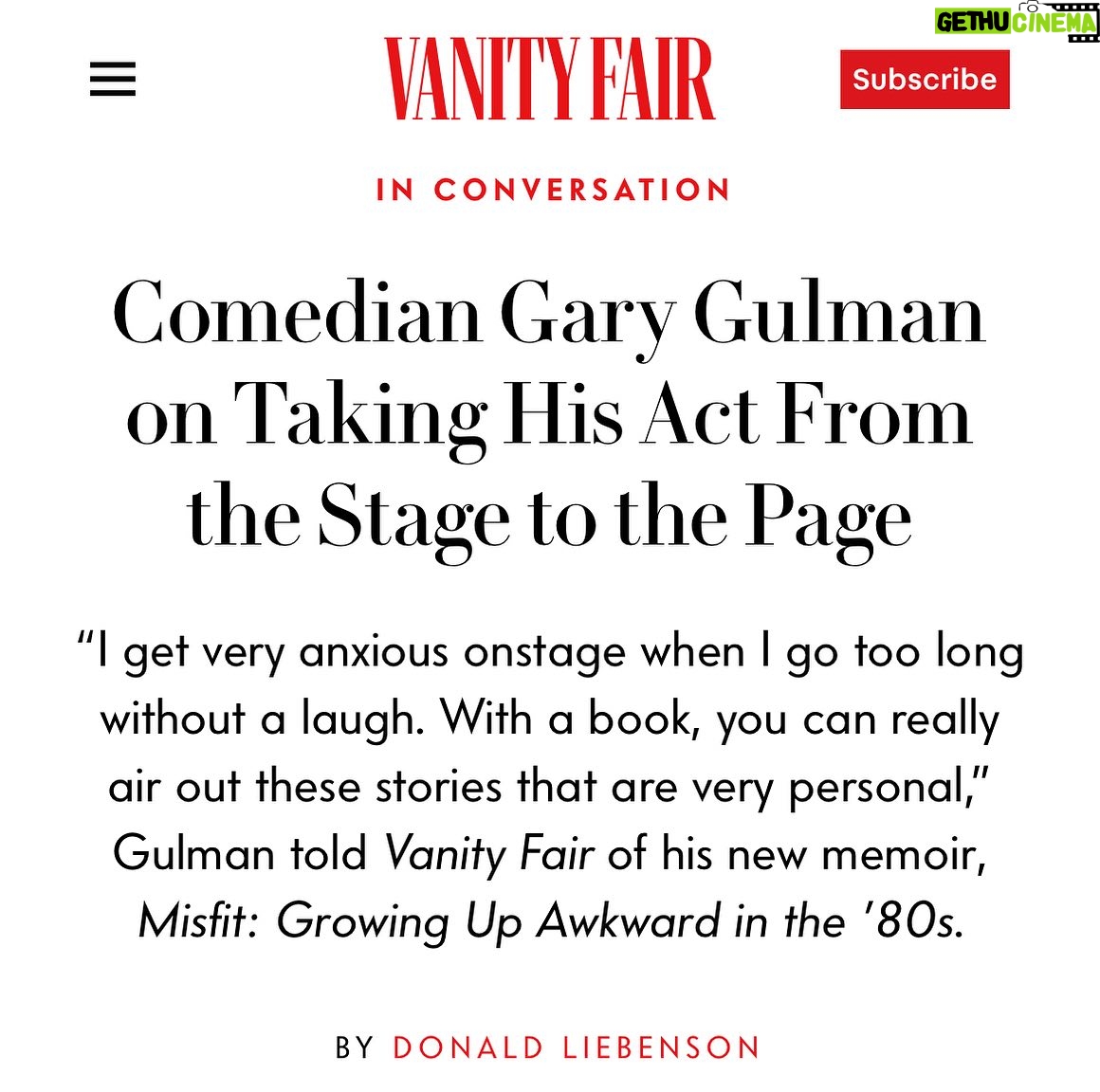Click the red Subscribe button
Image resolution: width=1100 pixels, height=1092 pixels.
(x=925, y=80)
